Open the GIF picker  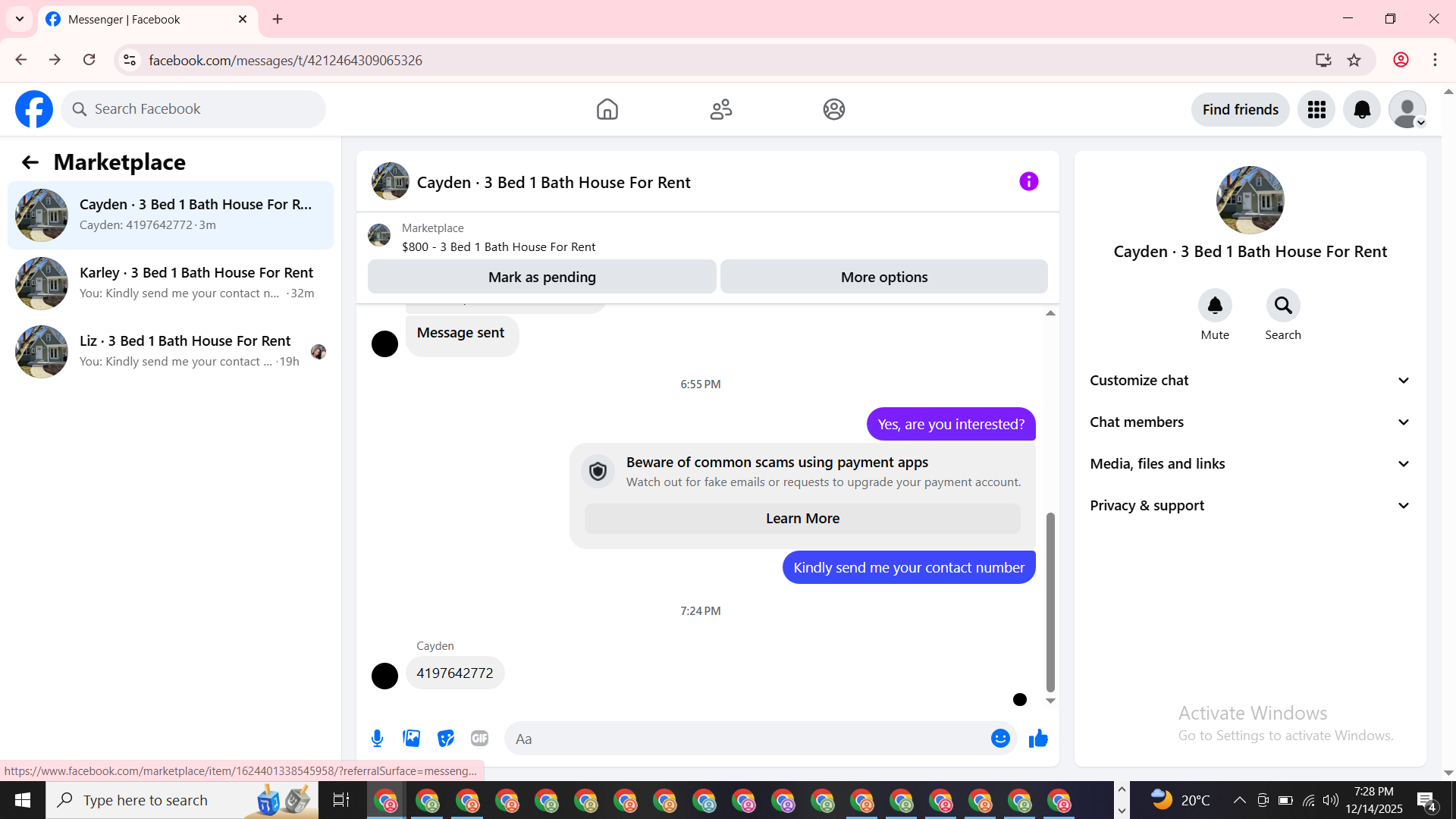tap(479, 739)
